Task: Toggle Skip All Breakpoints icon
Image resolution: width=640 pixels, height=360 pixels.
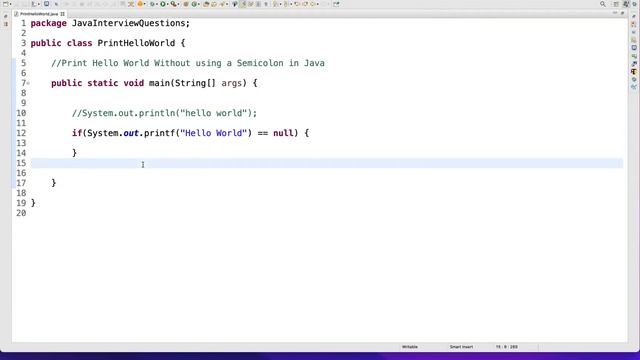Action: click(x=56, y=4)
